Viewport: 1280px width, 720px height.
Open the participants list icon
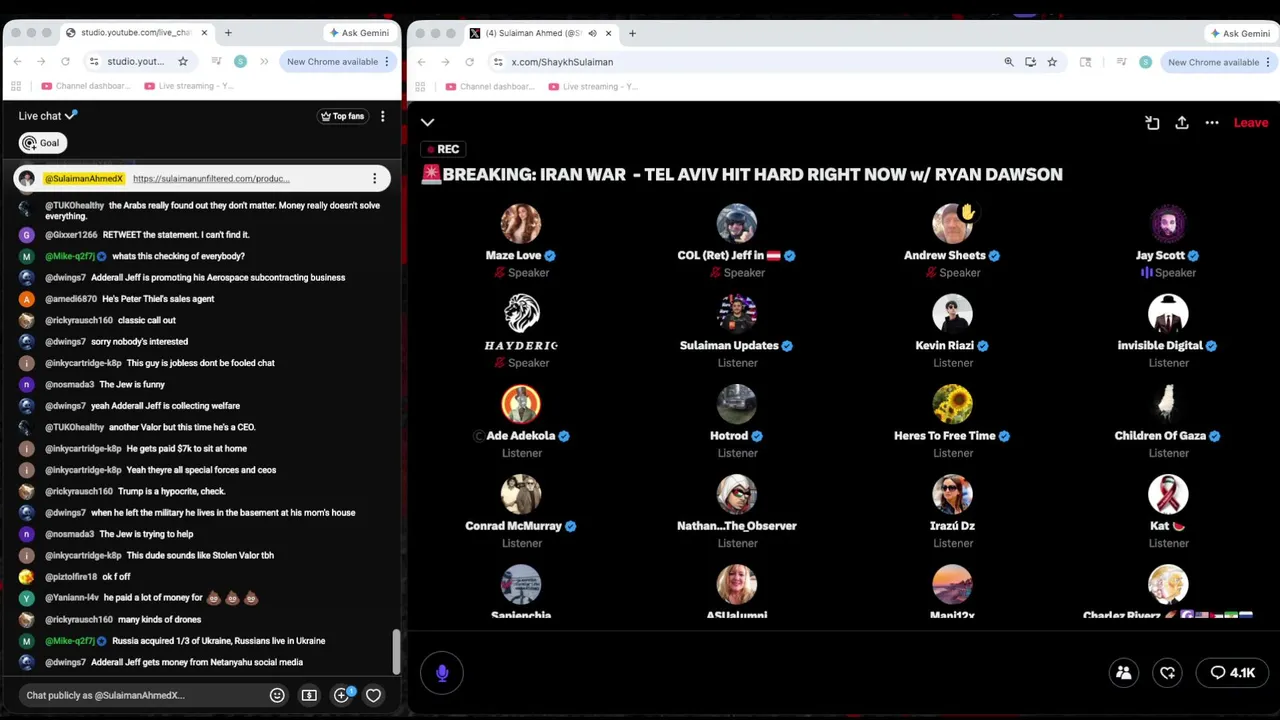click(1124, 673)
